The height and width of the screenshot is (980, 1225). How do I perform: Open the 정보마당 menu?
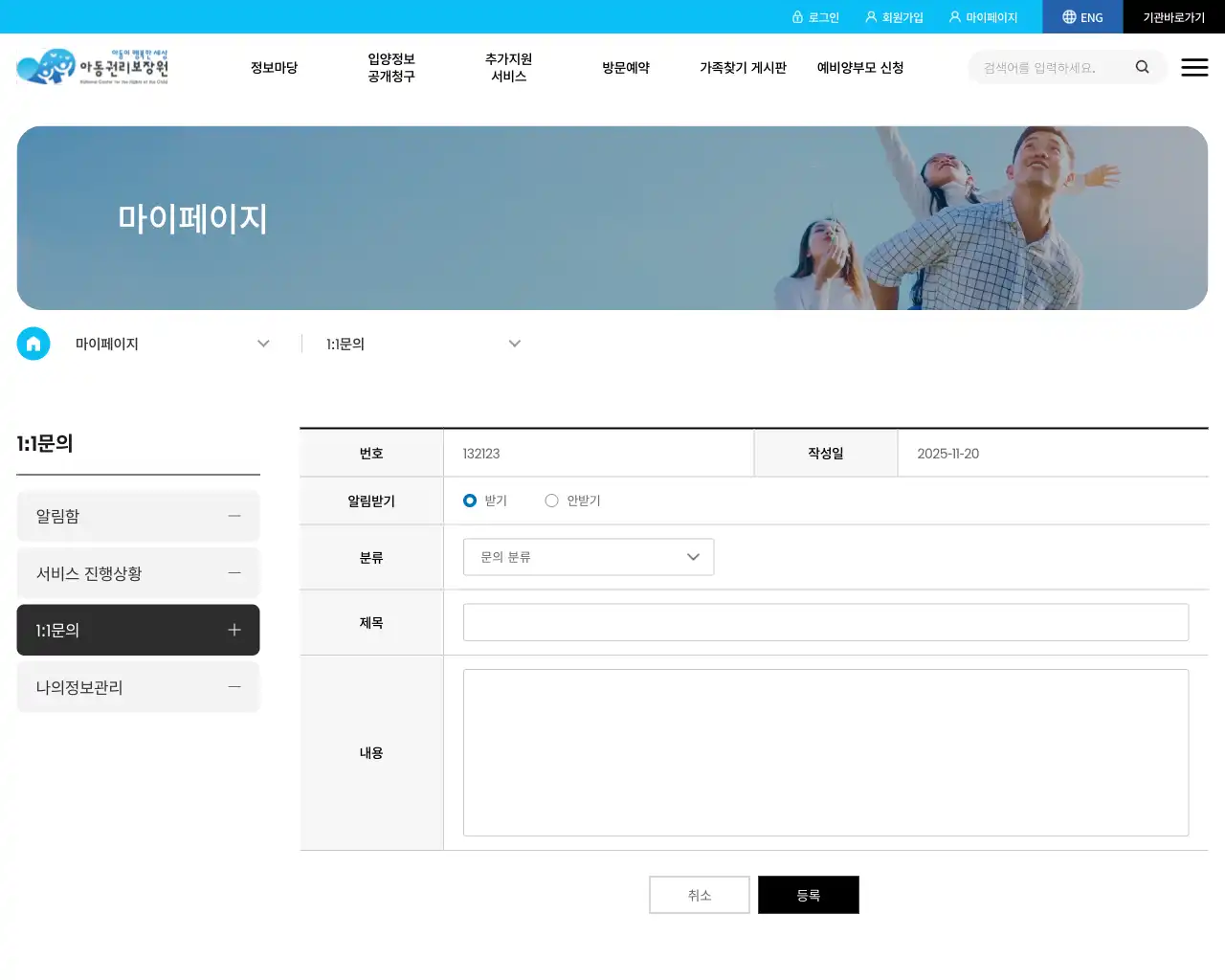click(274, 67)
